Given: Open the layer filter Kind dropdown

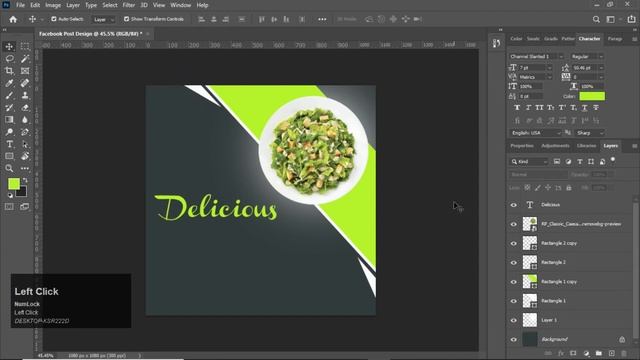Looking at the screenshot, I should (x=529, y=162).
